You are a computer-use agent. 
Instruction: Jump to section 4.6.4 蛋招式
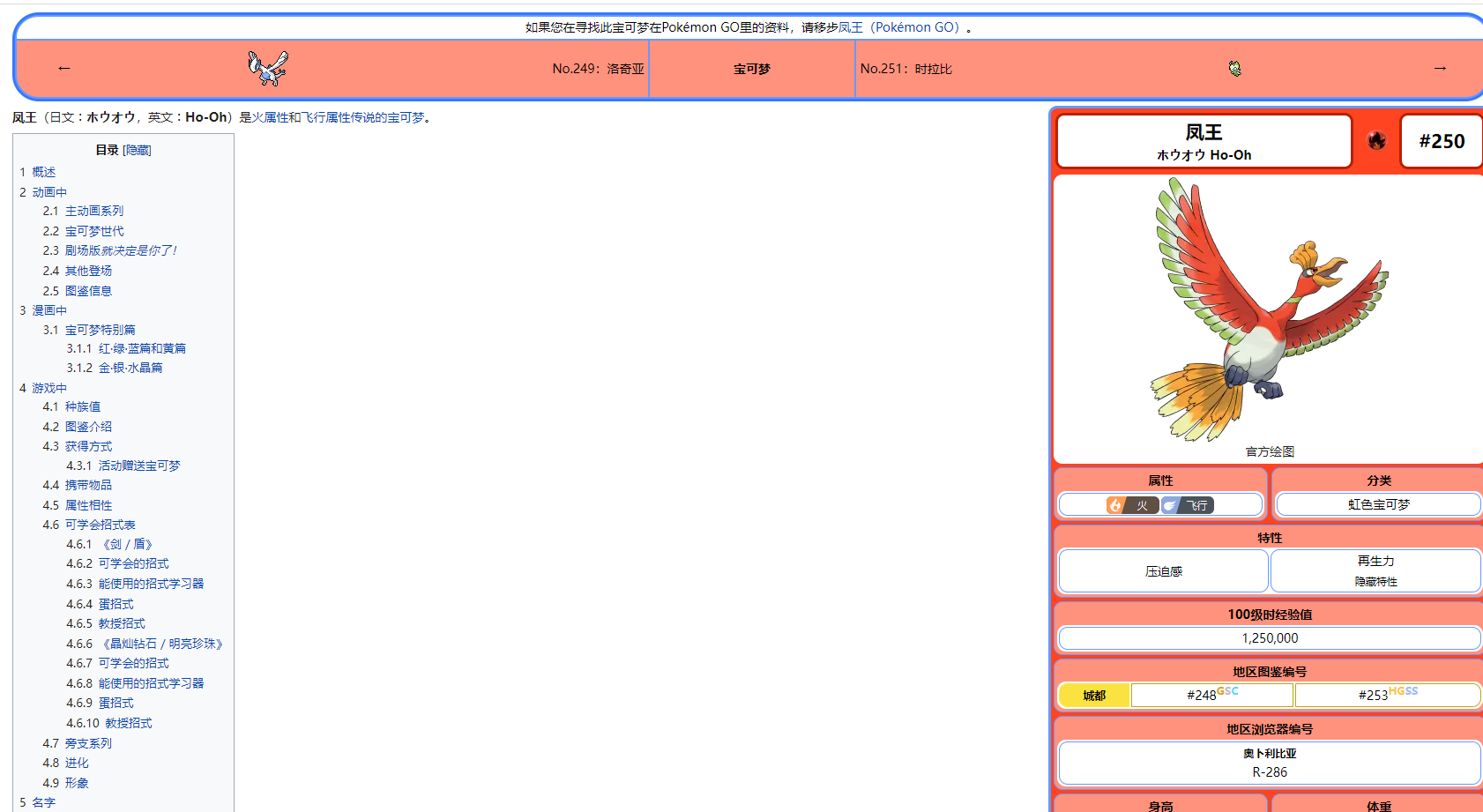tap(100, 604)
